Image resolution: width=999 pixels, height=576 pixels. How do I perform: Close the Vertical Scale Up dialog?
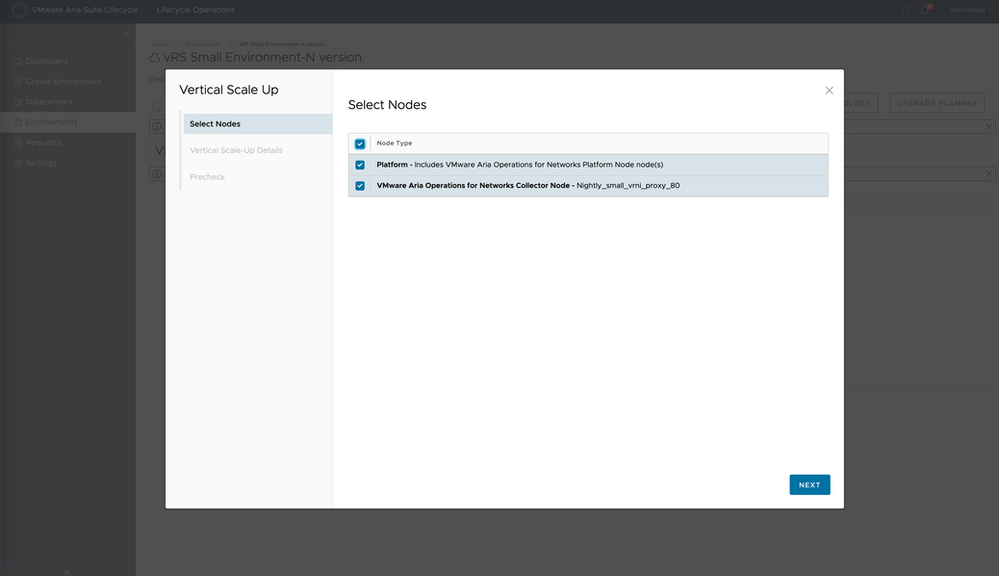[x=829, y=91]
